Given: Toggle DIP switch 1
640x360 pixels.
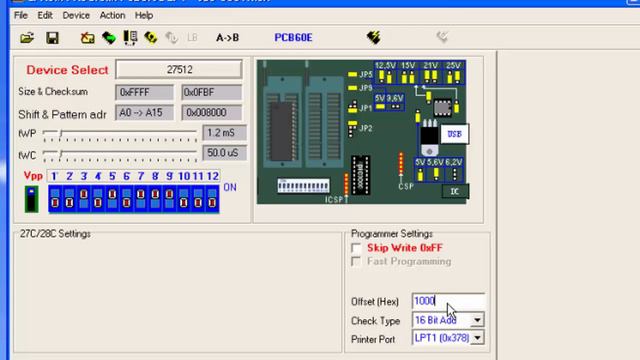Looking at the screenshot, I should click(55, 198).
